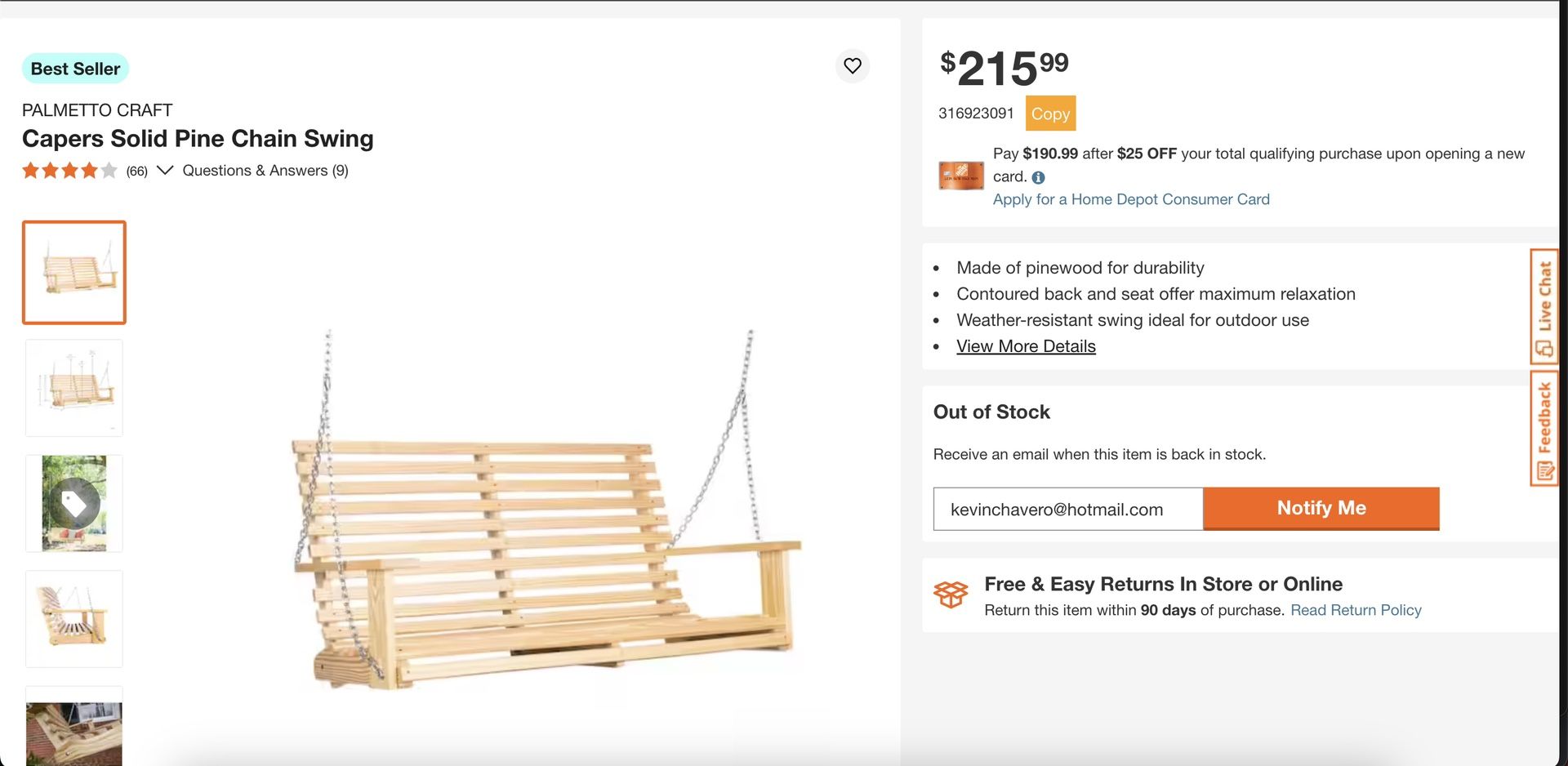This screenshot has width=1568, height=766.
Task: Open Live Chat side tab
Action: [x=1543, y=306]
